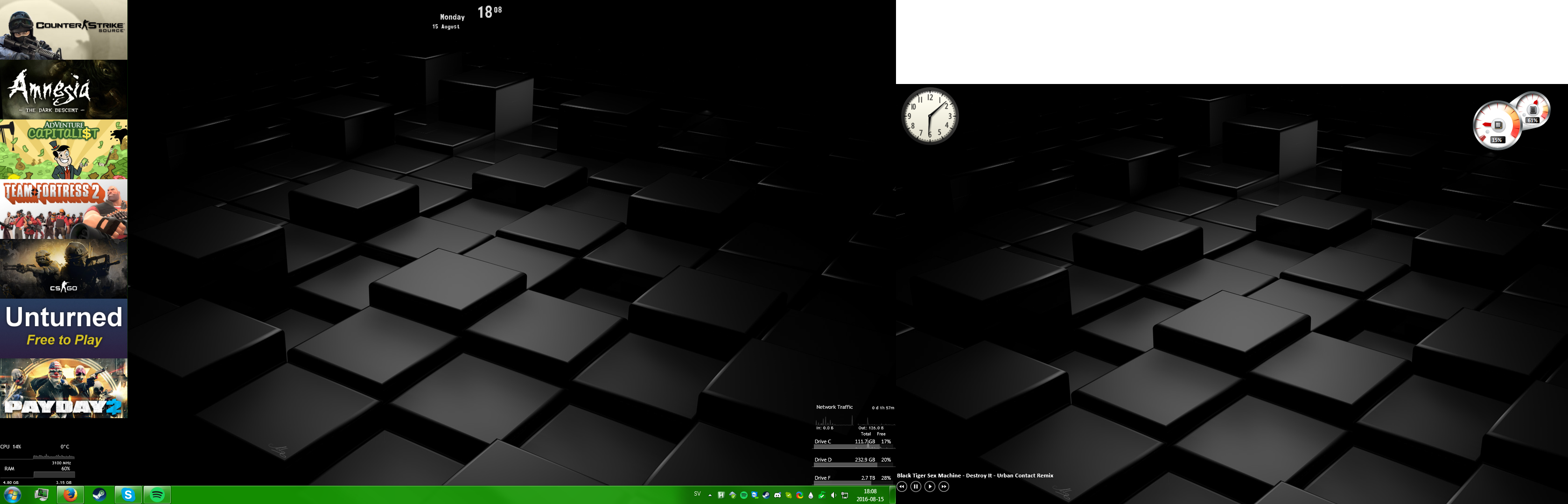
Task: Open Firefox from the taskbar
Action: click(x=70, y=495)
